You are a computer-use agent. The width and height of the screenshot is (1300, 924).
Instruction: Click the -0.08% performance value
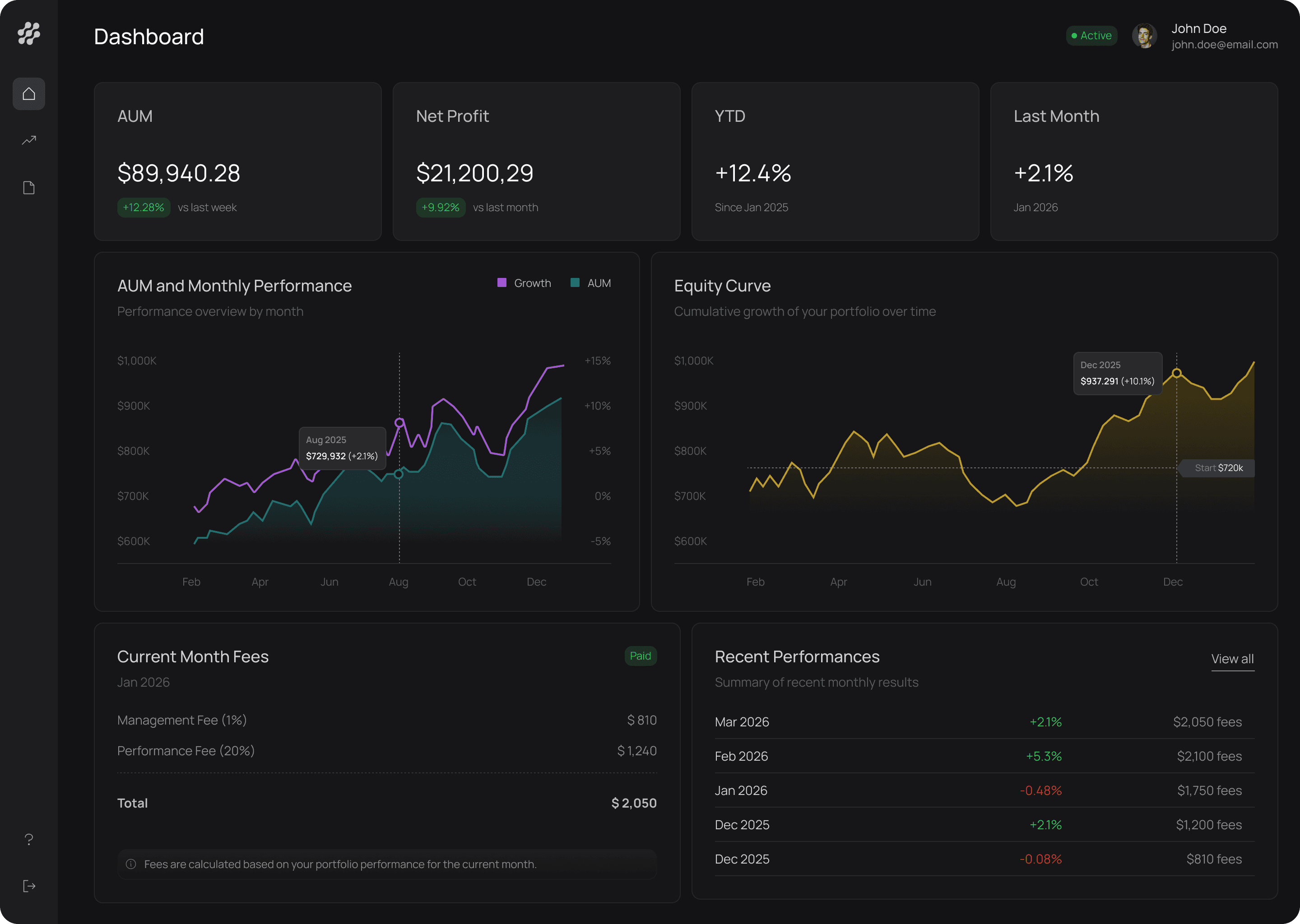click(1040, 859)
